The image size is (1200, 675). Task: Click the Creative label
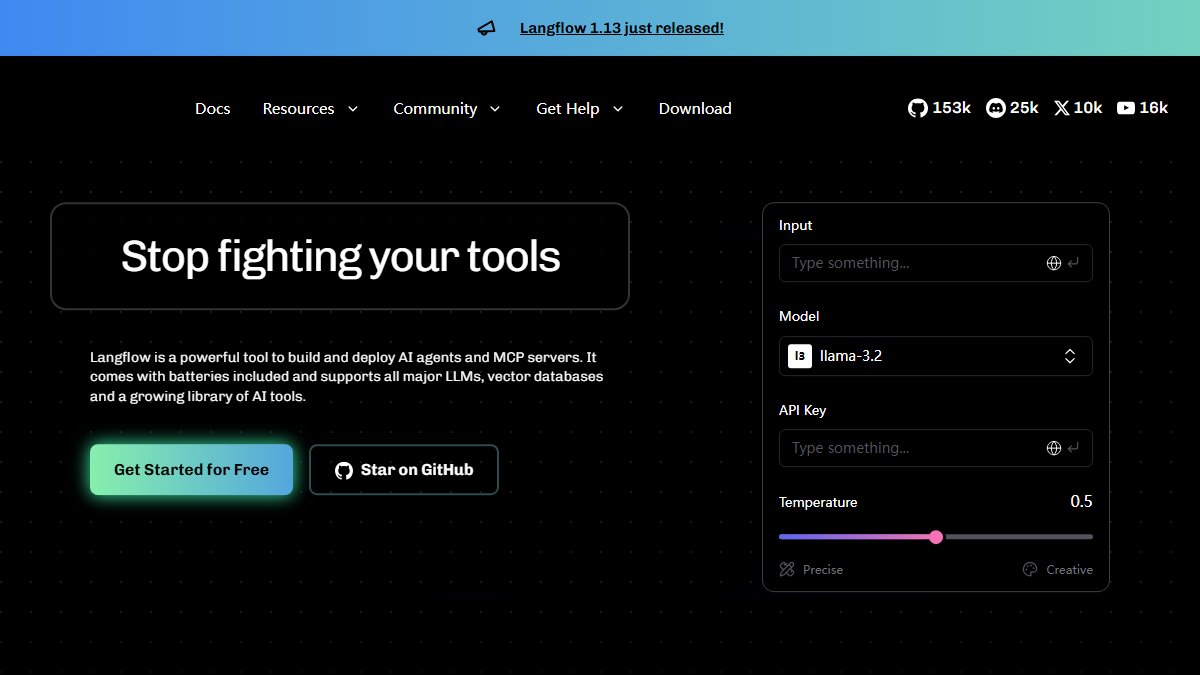point(1070,570)
